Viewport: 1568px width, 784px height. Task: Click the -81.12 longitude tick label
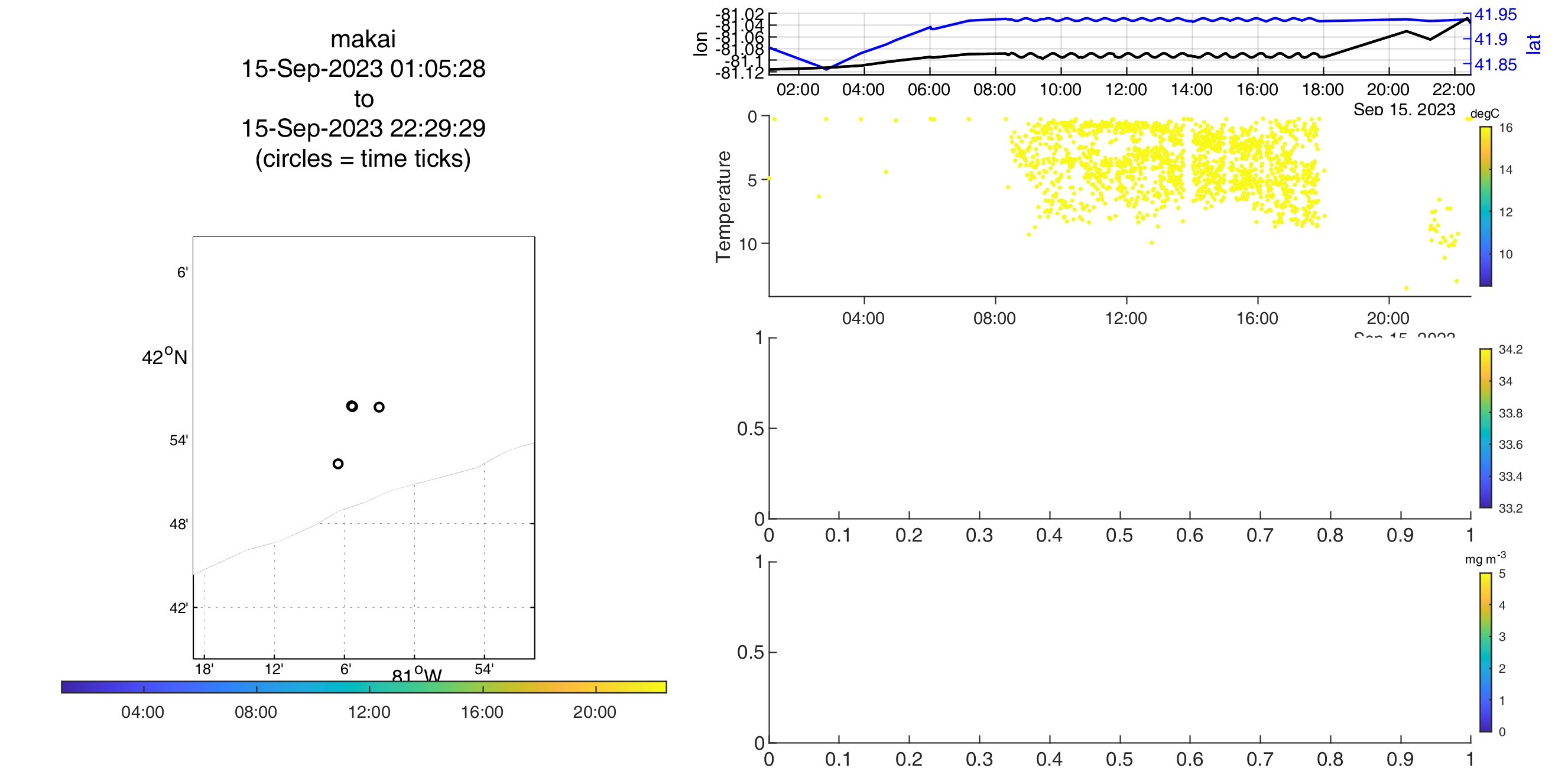(x=739, y=73)
